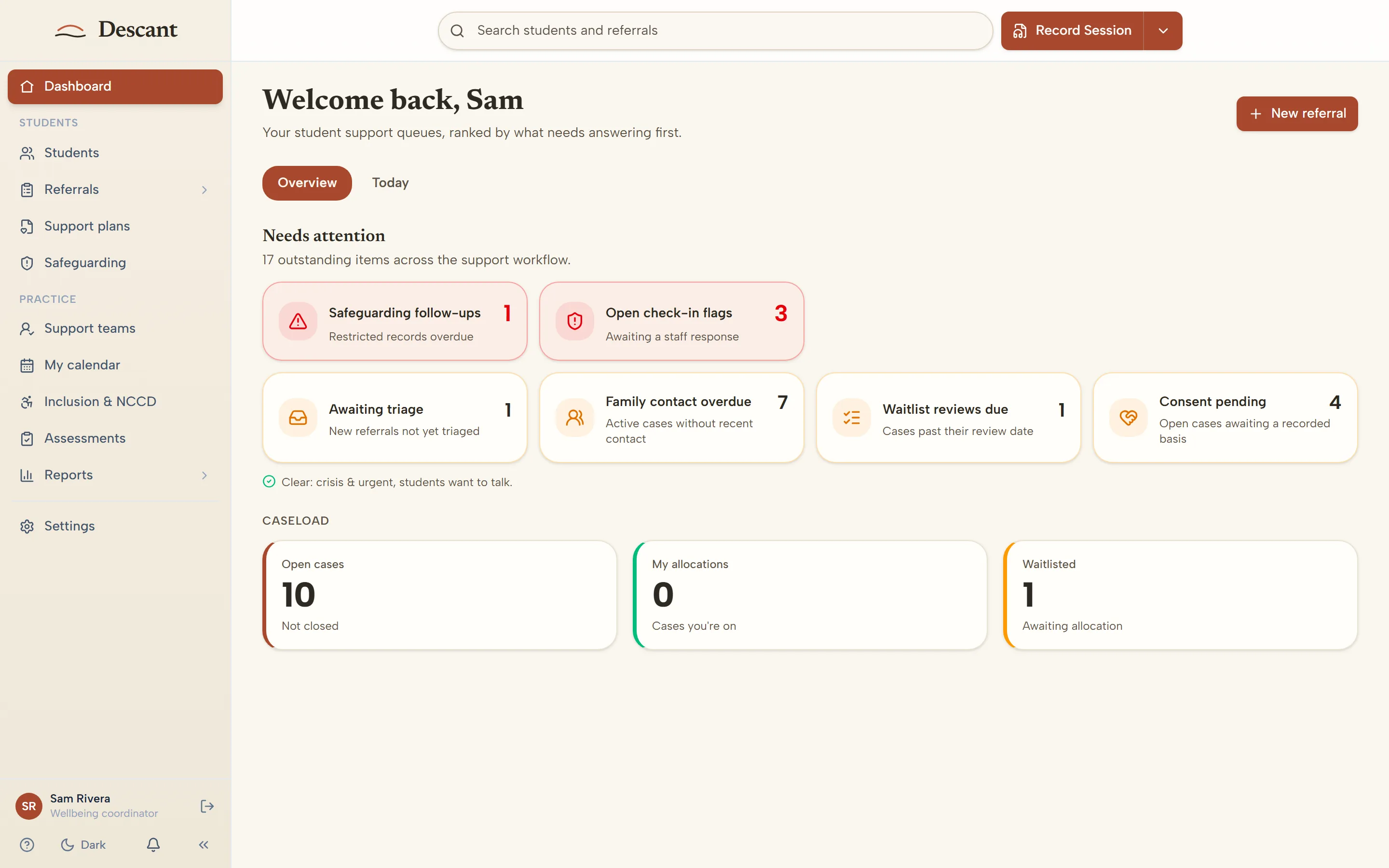Click the moon icon for Dark mode

click(x=67, y=844)
